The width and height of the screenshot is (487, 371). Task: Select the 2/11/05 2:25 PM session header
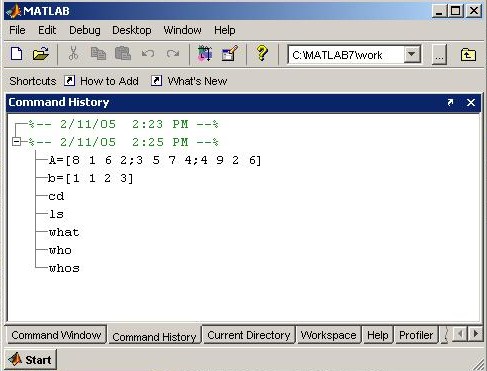(123, 142)
